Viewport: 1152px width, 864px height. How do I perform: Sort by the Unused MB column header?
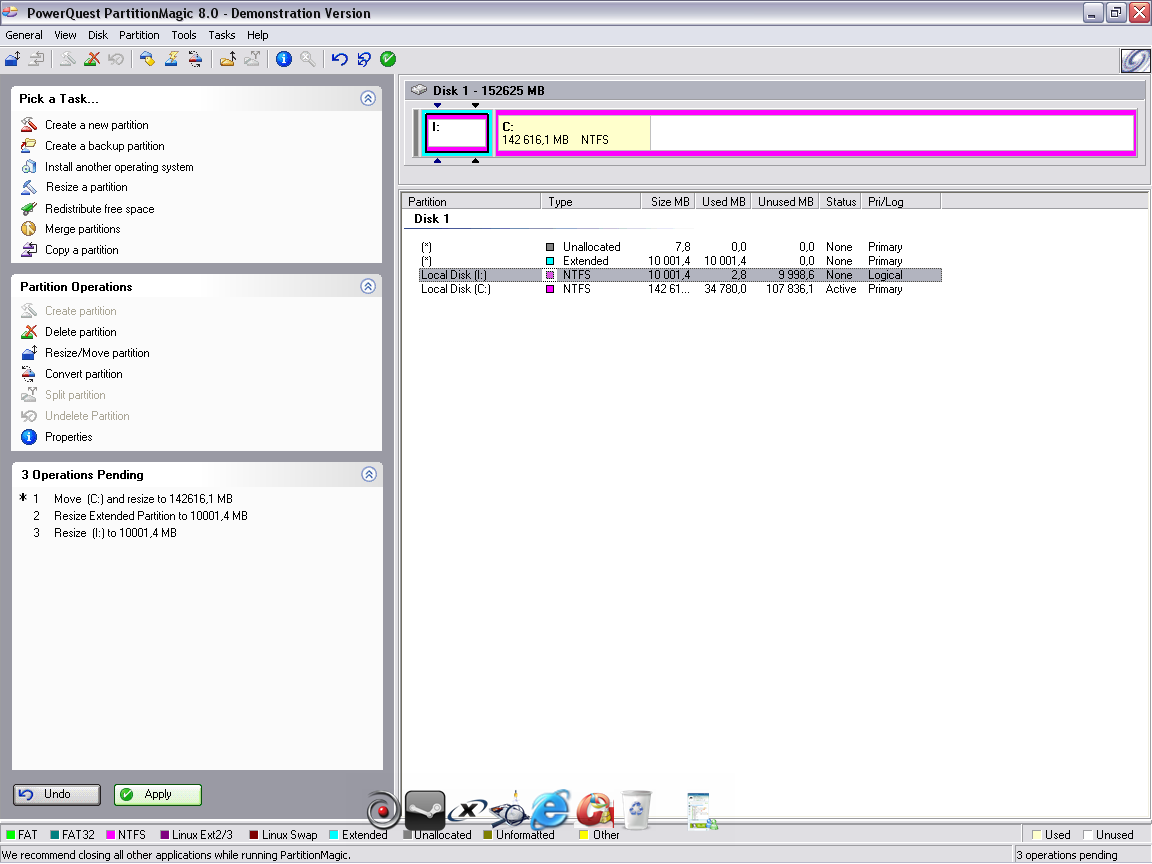785,201
